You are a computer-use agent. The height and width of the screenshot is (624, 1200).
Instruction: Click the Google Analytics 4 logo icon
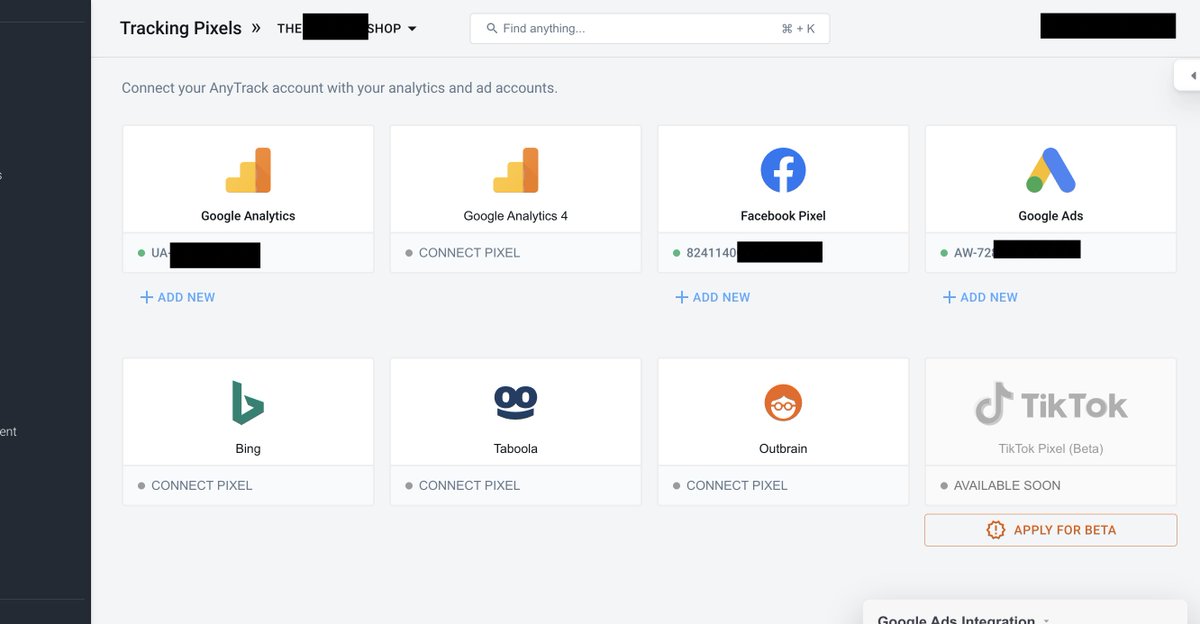click(515, 169)
